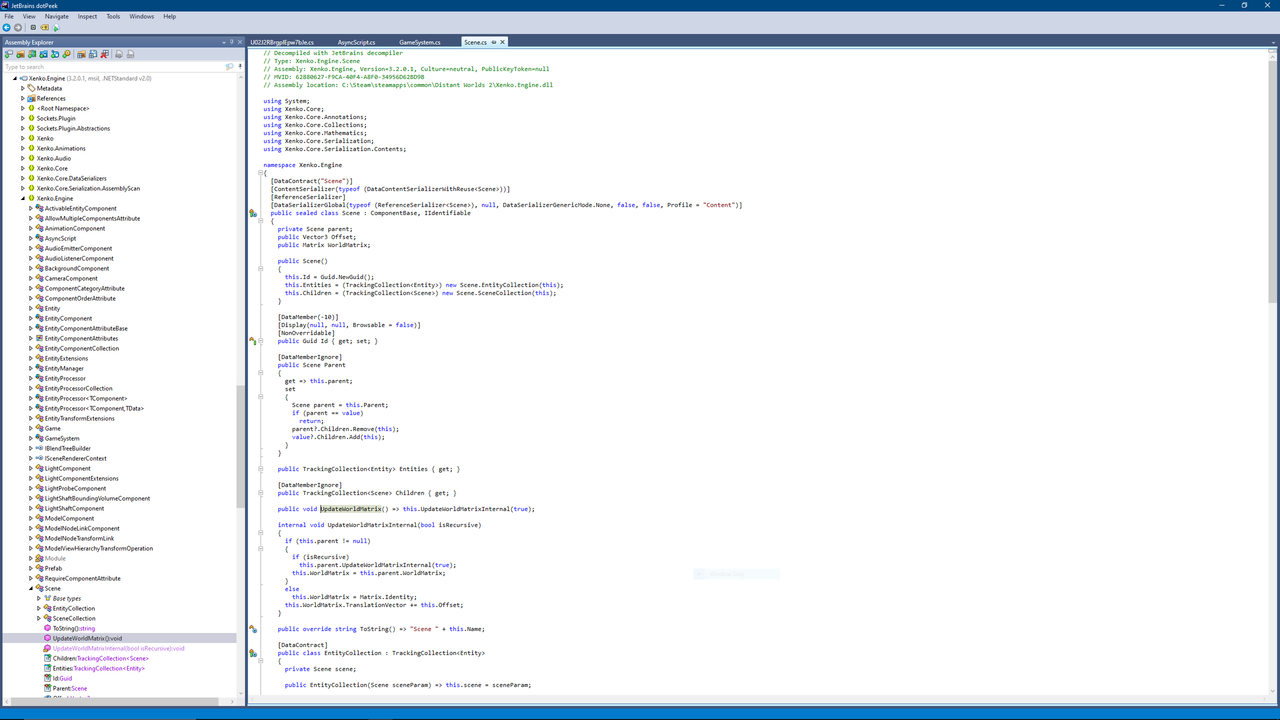Toggle pin on the Scene.cs tab
This screenshot has height=720, width=1280.
(494, 42)
